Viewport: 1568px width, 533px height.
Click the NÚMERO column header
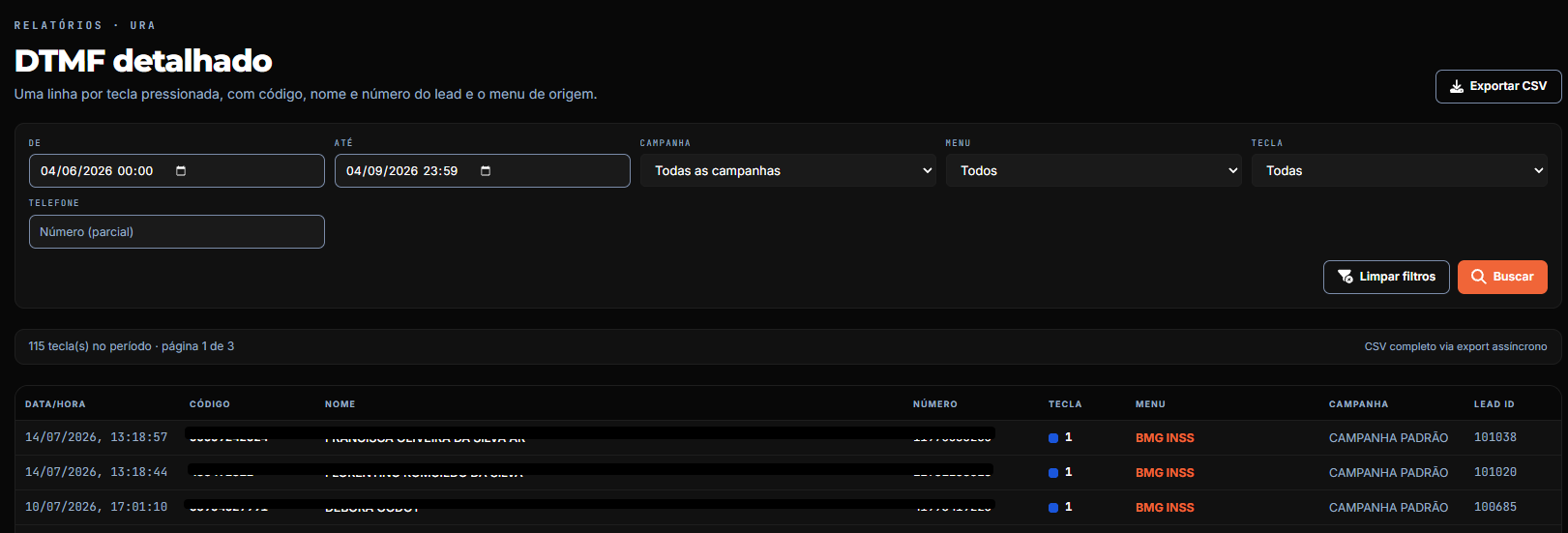pyautogui.click(x=935, y=404)
